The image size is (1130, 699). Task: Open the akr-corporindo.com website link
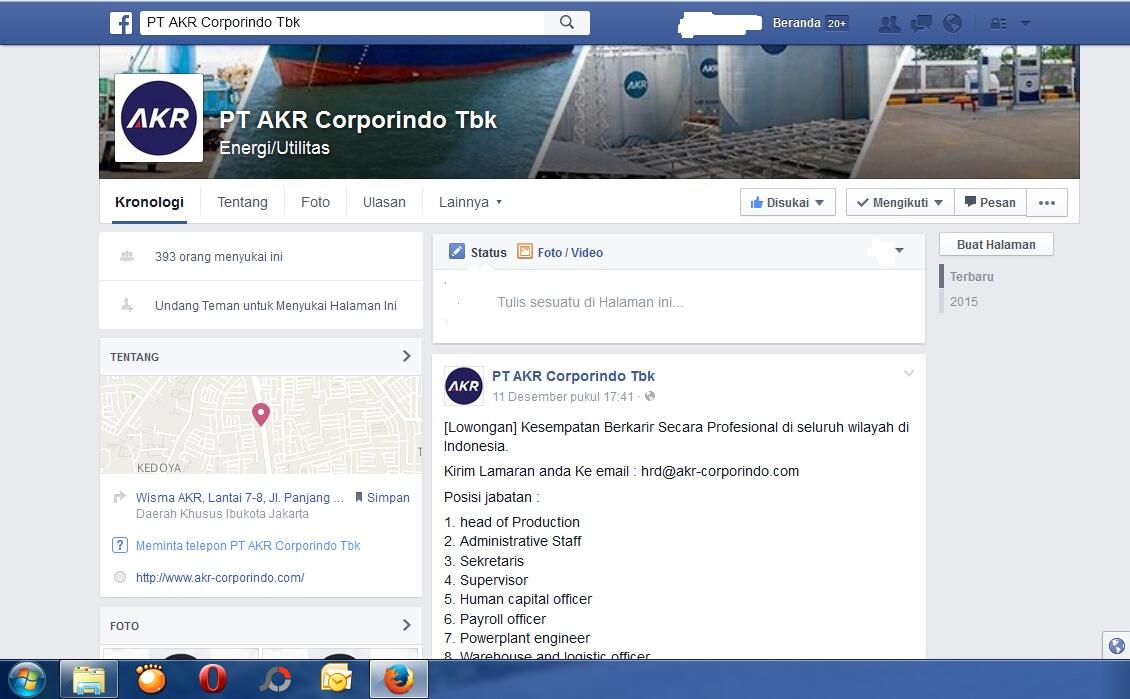click(x=220, y=577)
